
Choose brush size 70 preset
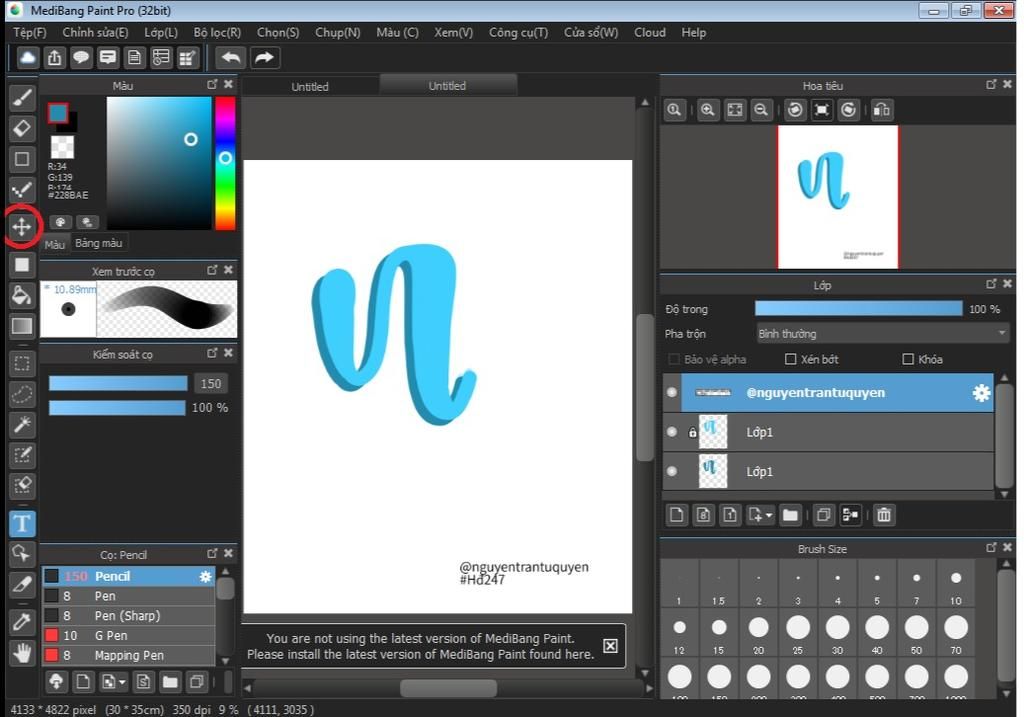(x=955, y=632)
